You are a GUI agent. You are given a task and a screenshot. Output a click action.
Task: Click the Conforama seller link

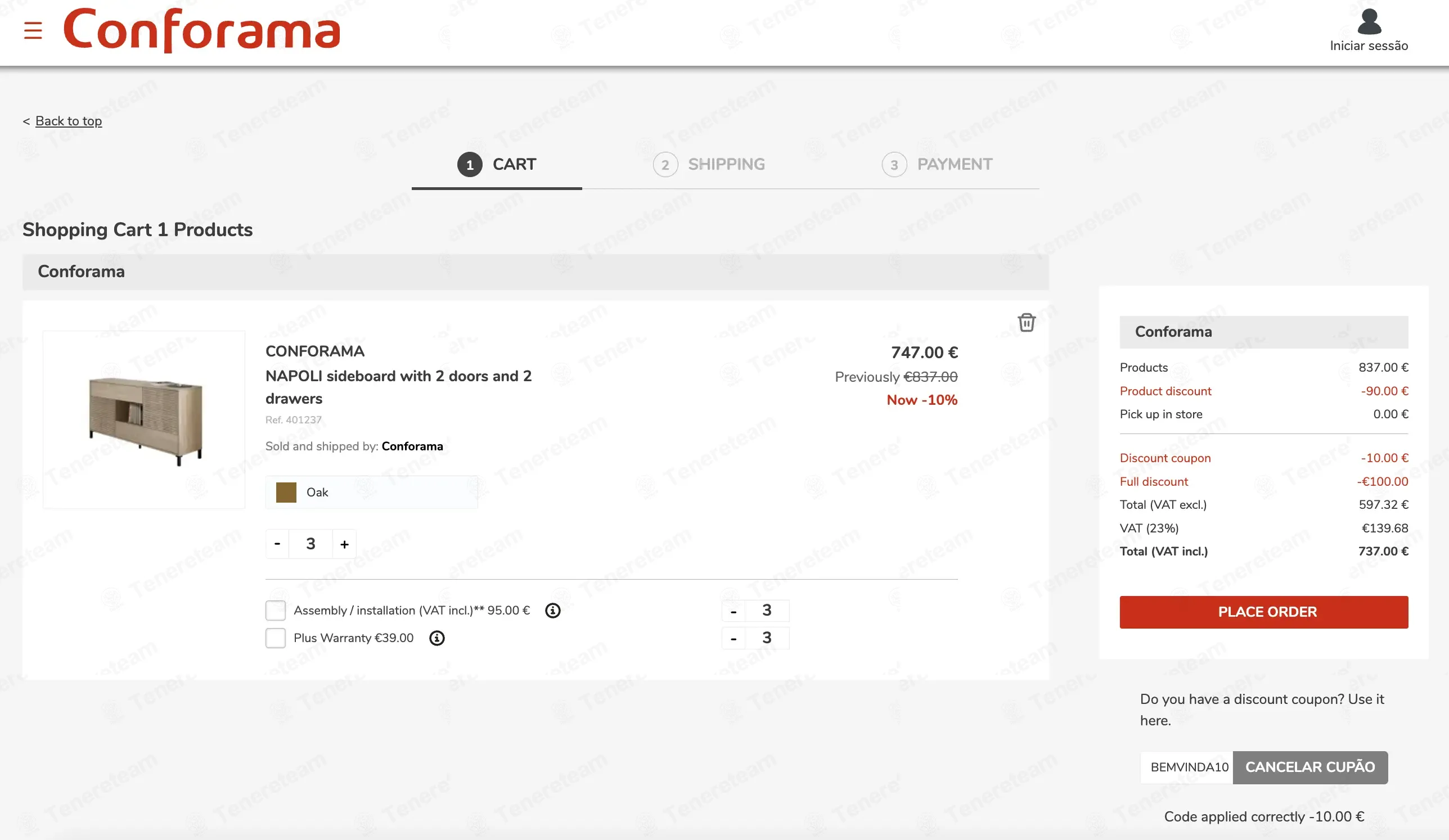coord(412,446)
